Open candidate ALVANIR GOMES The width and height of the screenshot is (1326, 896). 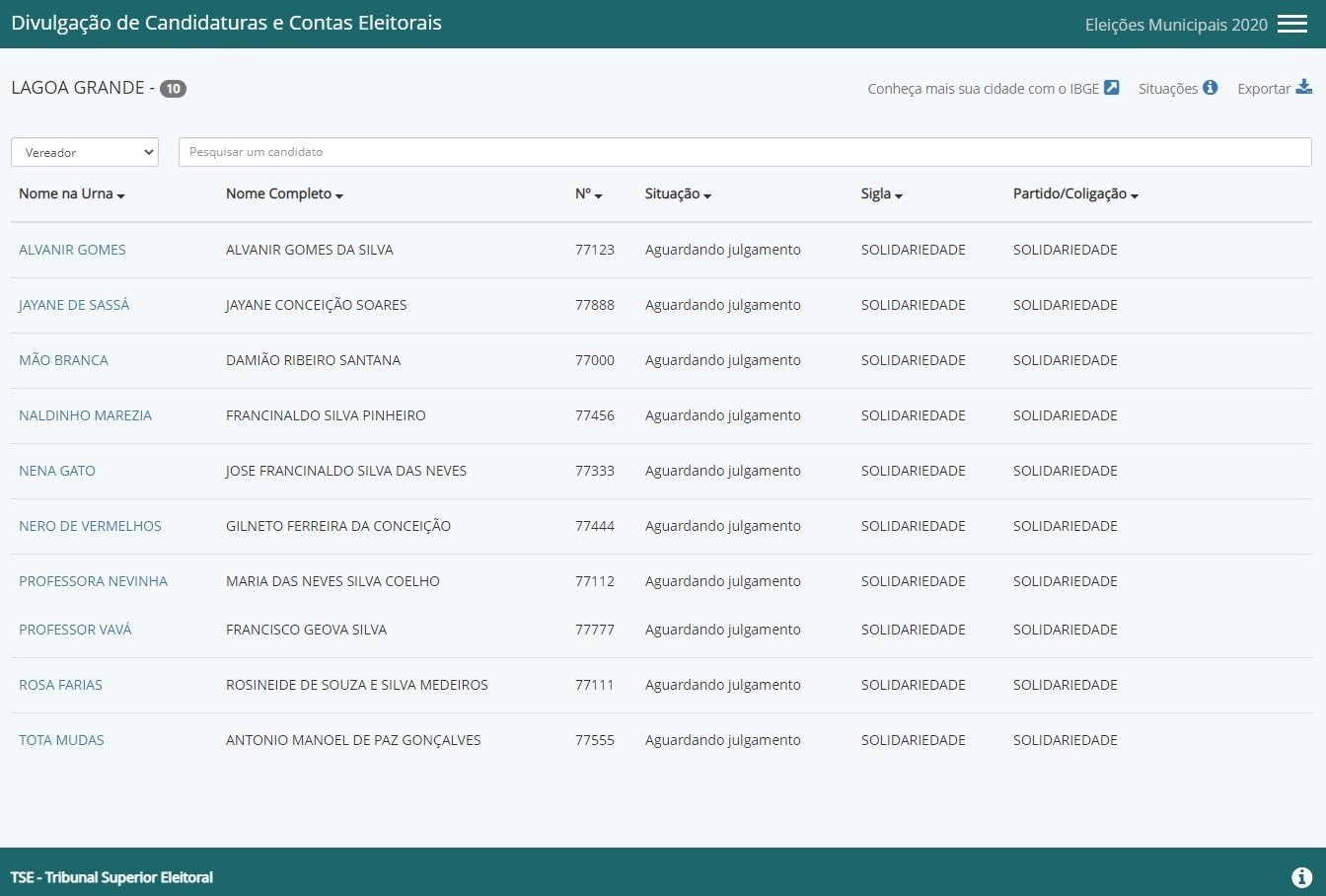[x=72, y=250]
